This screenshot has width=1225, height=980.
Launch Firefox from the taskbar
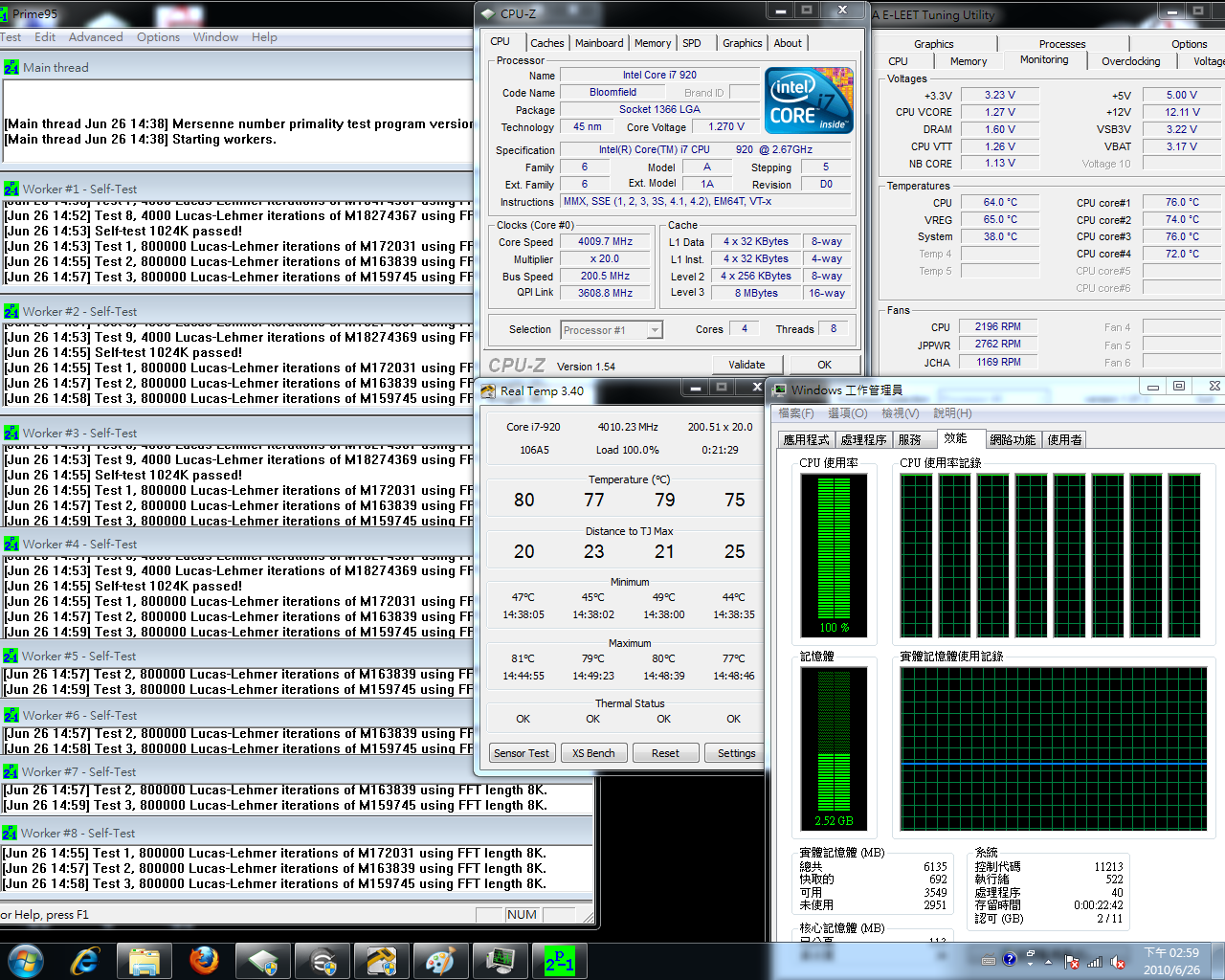203,961
